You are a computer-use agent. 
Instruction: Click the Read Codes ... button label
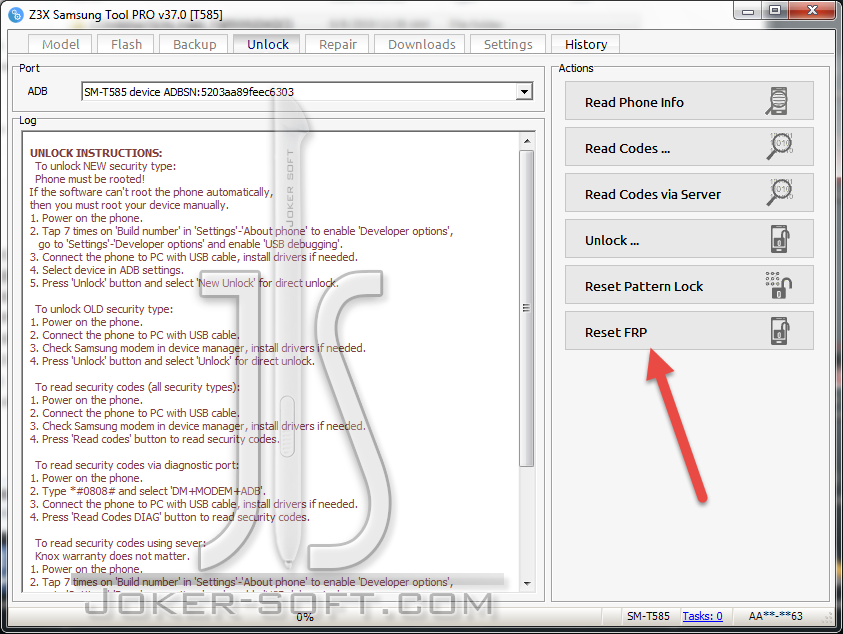coord(627,148)
